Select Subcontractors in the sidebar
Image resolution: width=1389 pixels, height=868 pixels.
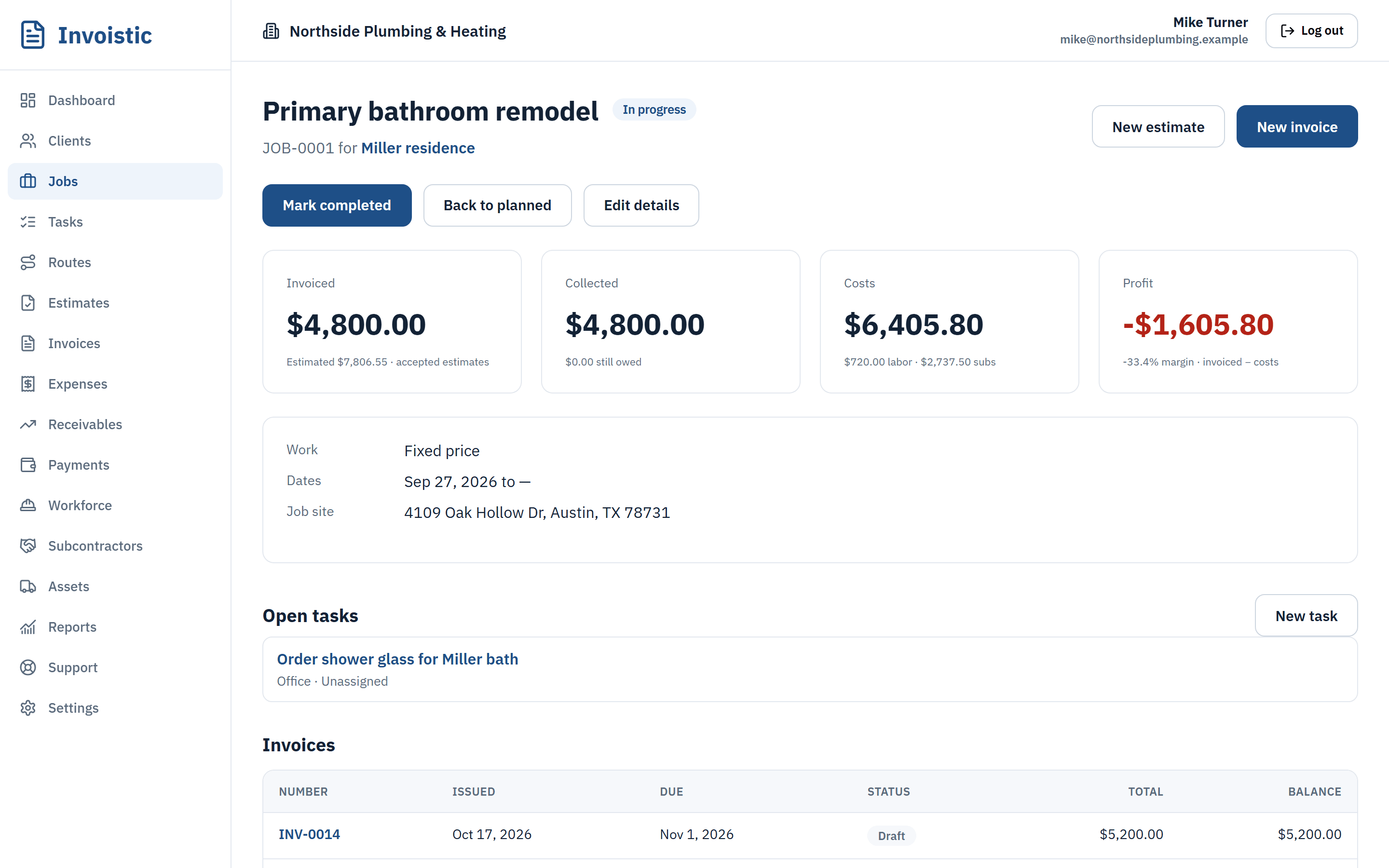click(x=115, y=546)
